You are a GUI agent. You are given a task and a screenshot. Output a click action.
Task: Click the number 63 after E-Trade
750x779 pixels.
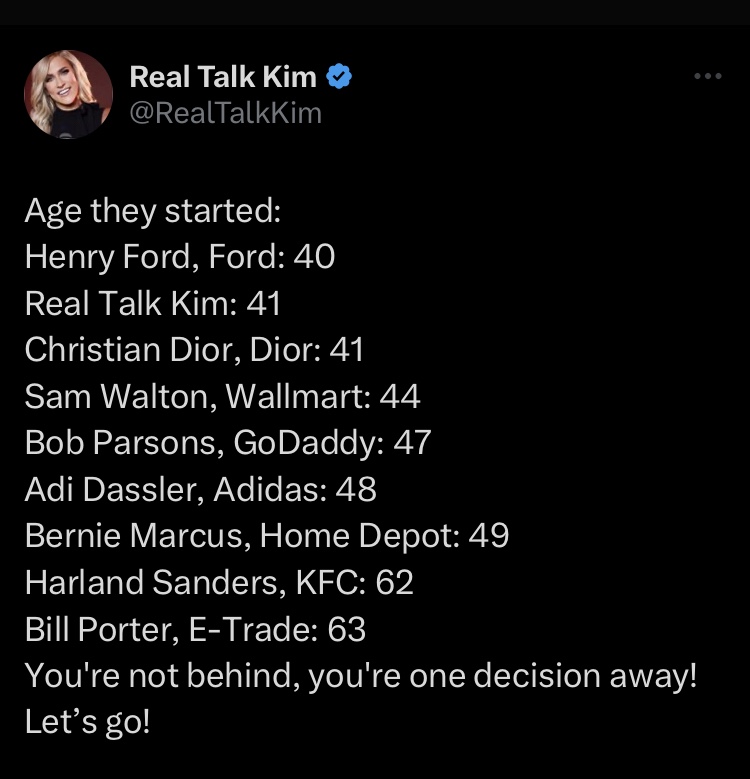pos(346,629)
